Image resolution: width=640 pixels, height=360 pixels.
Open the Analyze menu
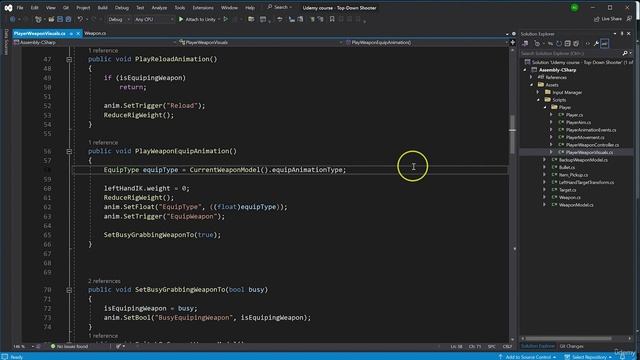coord(159,8)
